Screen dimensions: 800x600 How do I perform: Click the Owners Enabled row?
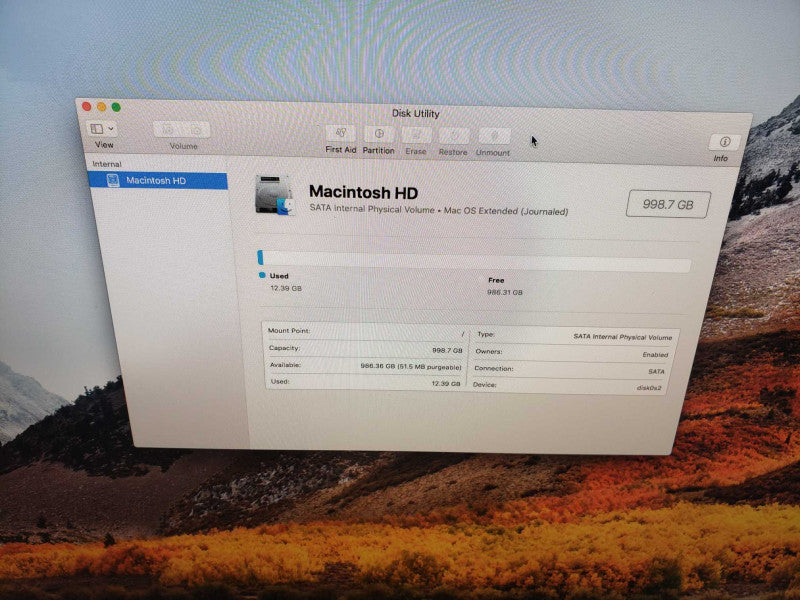[x=571, y=353]
